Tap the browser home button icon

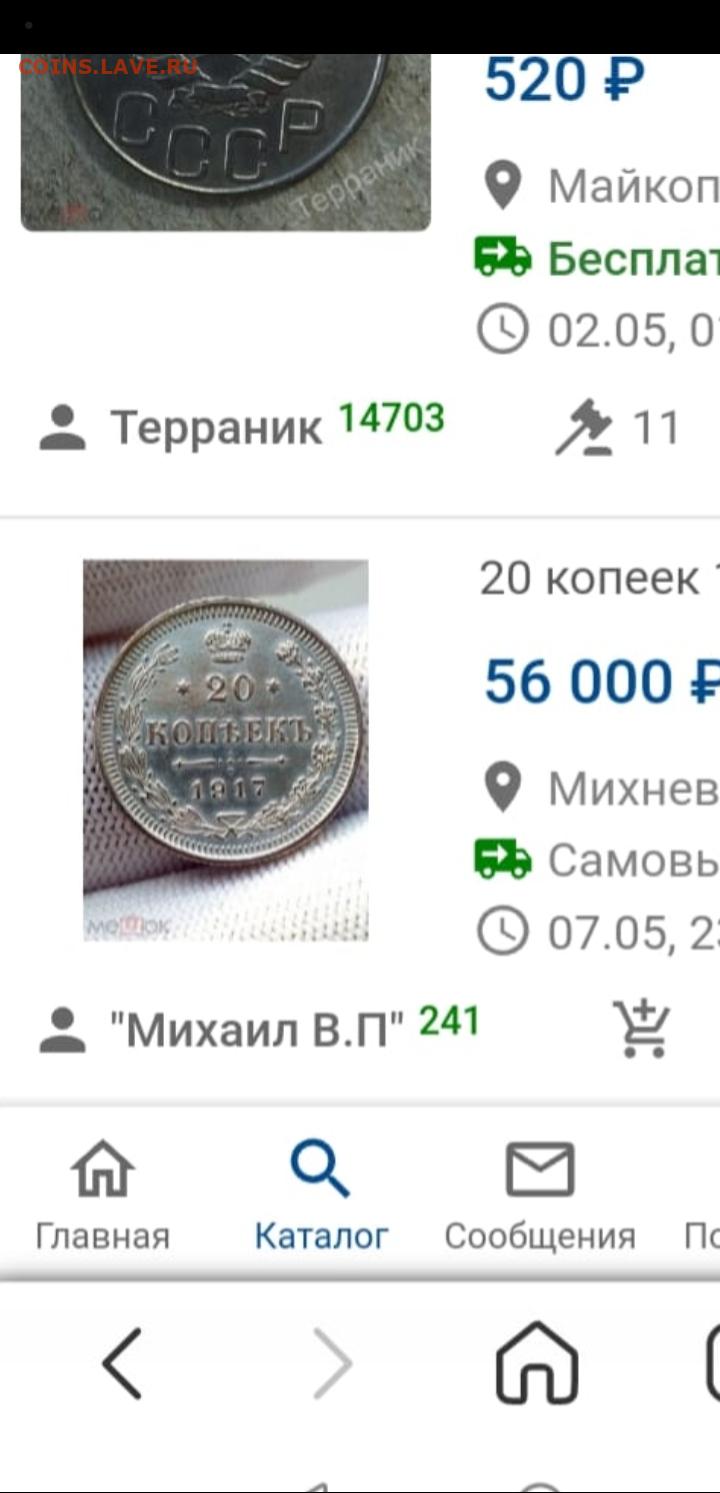tap(537, 1363)
